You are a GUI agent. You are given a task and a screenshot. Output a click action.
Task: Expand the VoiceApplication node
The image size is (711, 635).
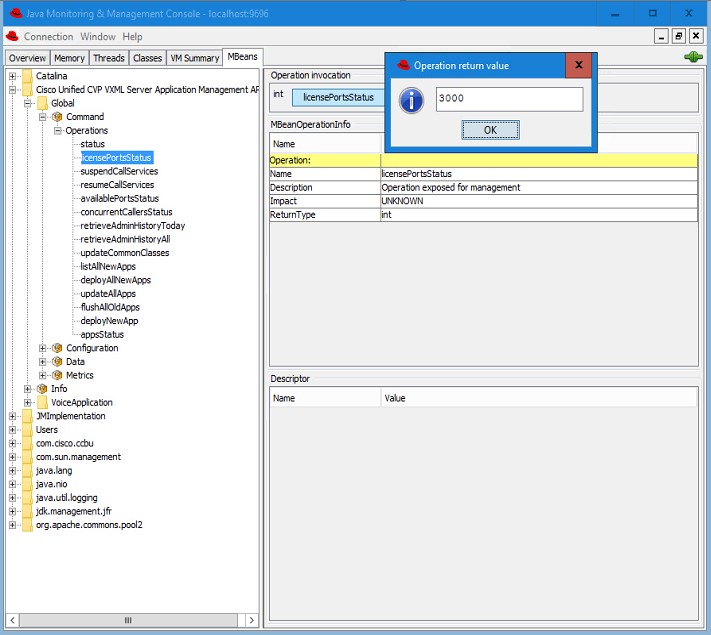click(27, 403)
